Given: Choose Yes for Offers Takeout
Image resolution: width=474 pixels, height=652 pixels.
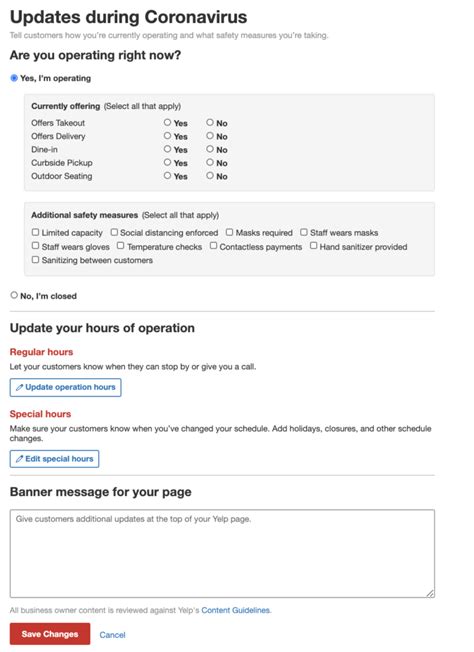Looking at the screenshot, I should [x=167, y=122].
